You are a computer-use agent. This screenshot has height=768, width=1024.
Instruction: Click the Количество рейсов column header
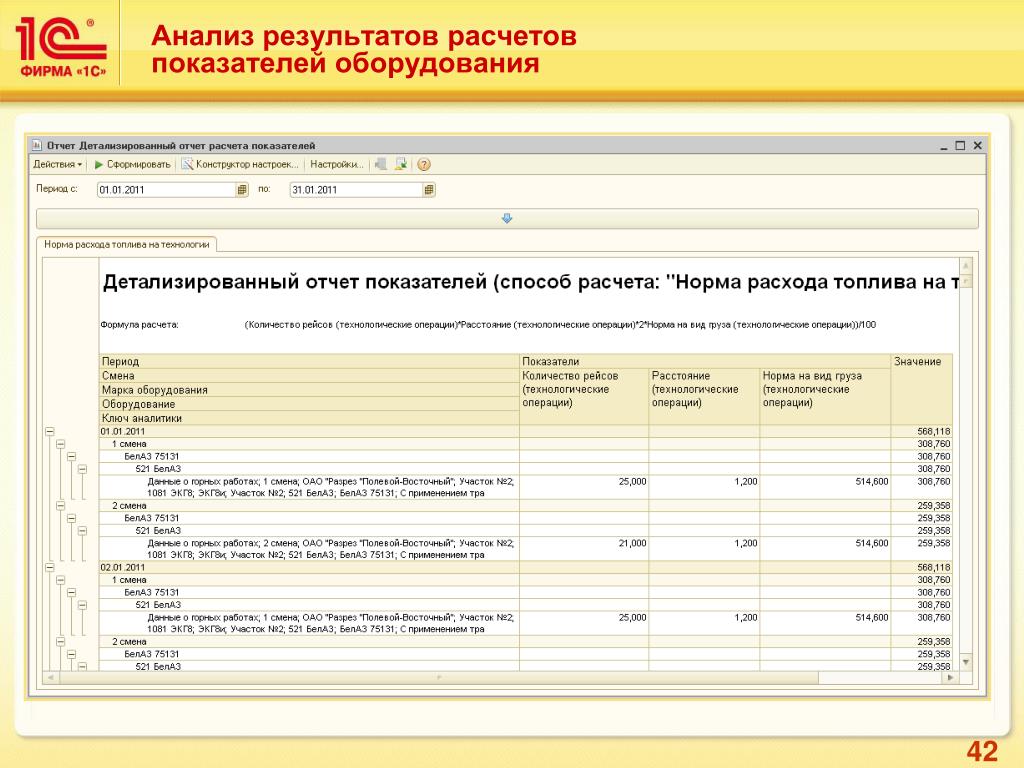pos(584,396)
